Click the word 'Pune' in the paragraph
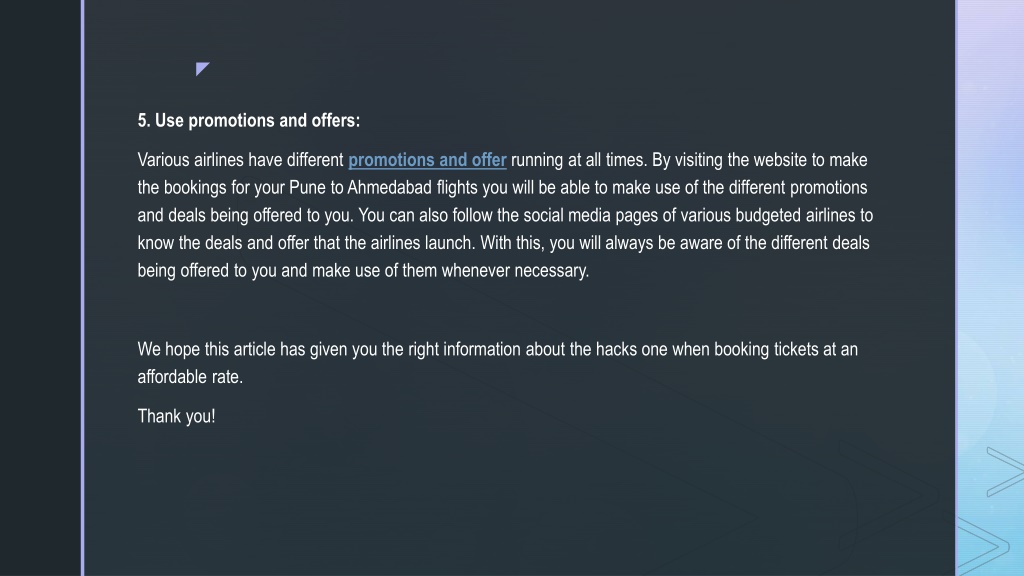The image size is (1024, 576). click(x=307, y=188)
